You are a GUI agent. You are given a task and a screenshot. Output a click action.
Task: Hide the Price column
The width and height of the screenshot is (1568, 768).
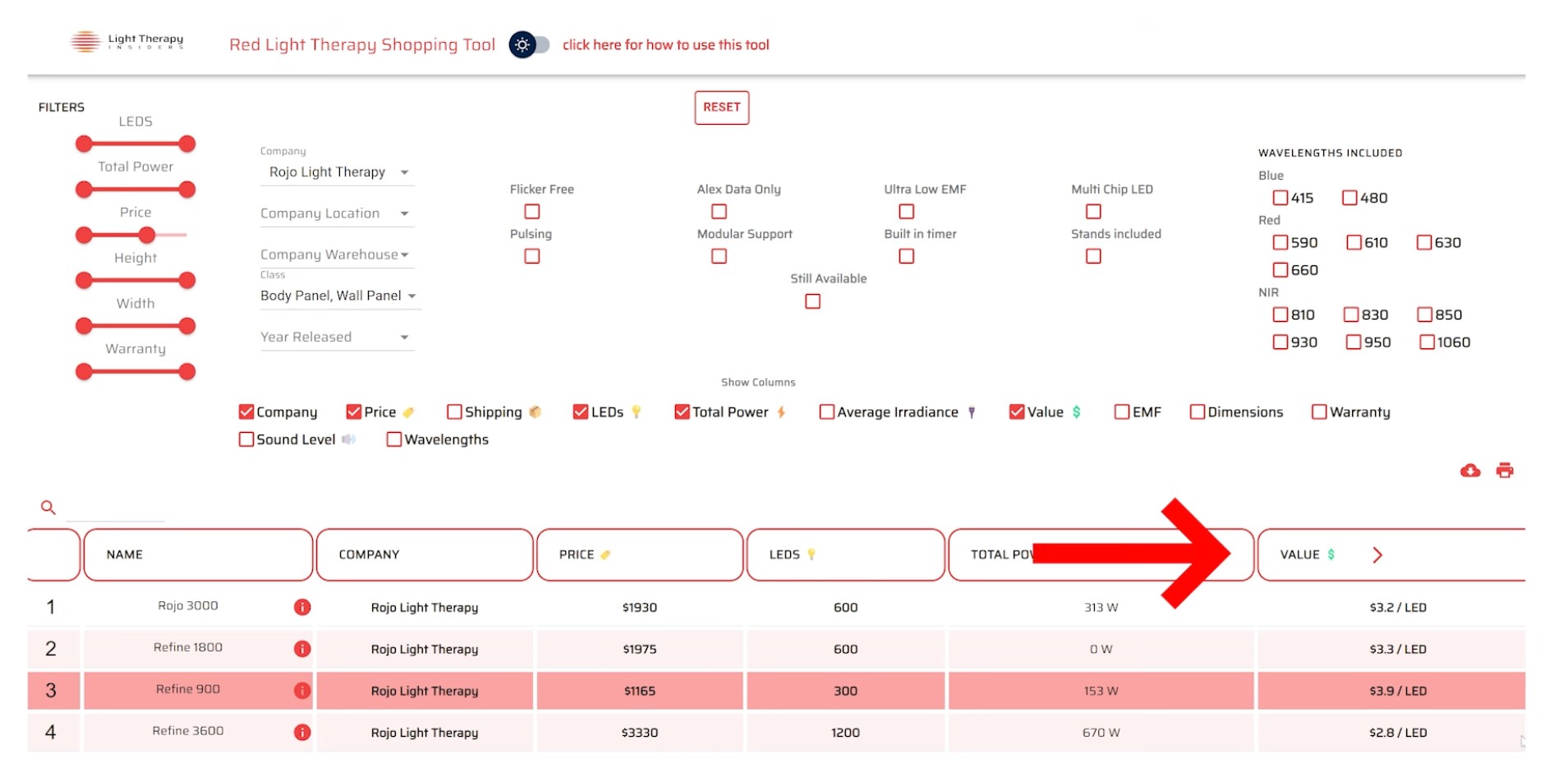pos(354,412)
